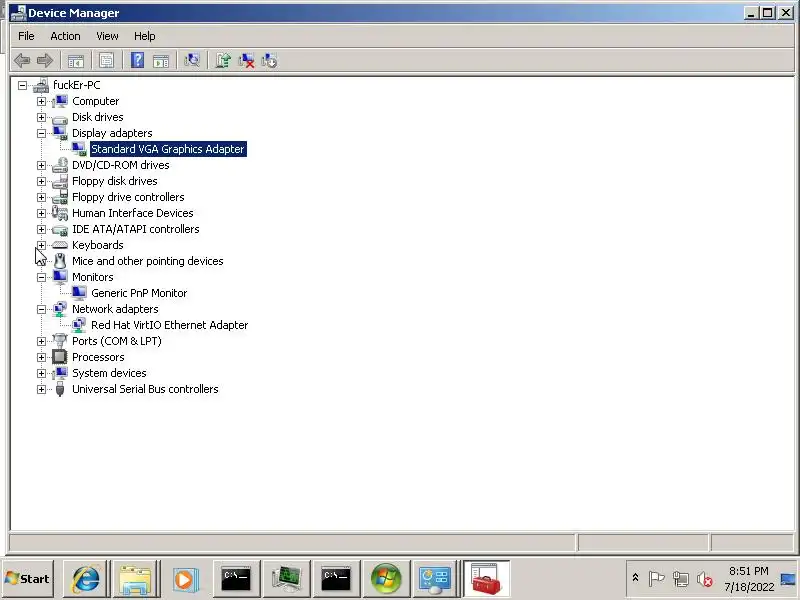Image resolution: width=800 pixels, height=600 pixels.
Task: Open Windows Explorer folder from taskbar
Action: pos(135,579)
